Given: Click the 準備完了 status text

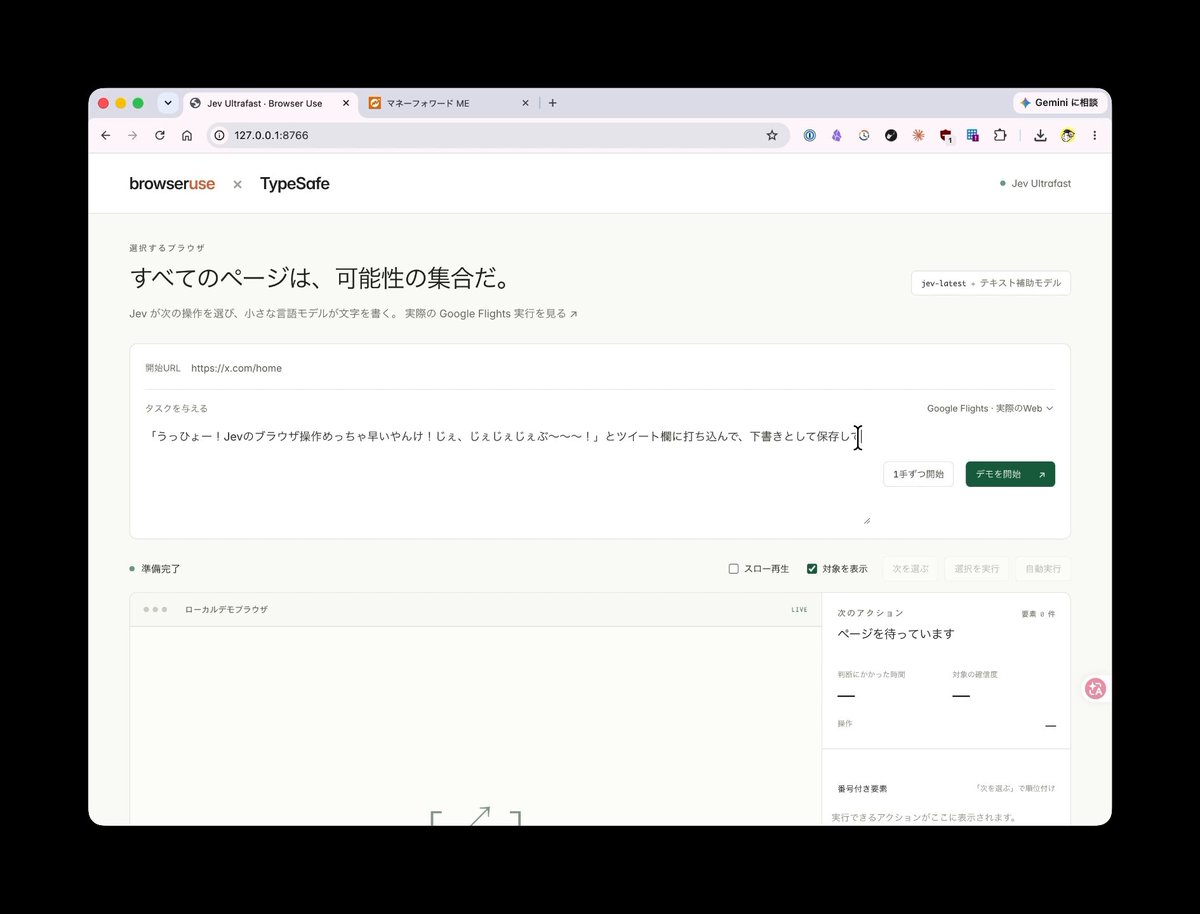Looking at the screenshot, I should pos(161,569).
